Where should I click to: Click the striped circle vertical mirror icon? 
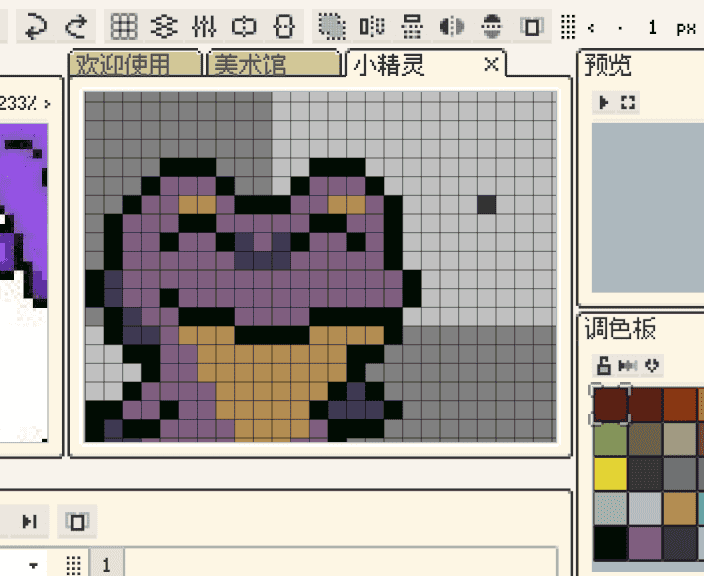(492, 26)
